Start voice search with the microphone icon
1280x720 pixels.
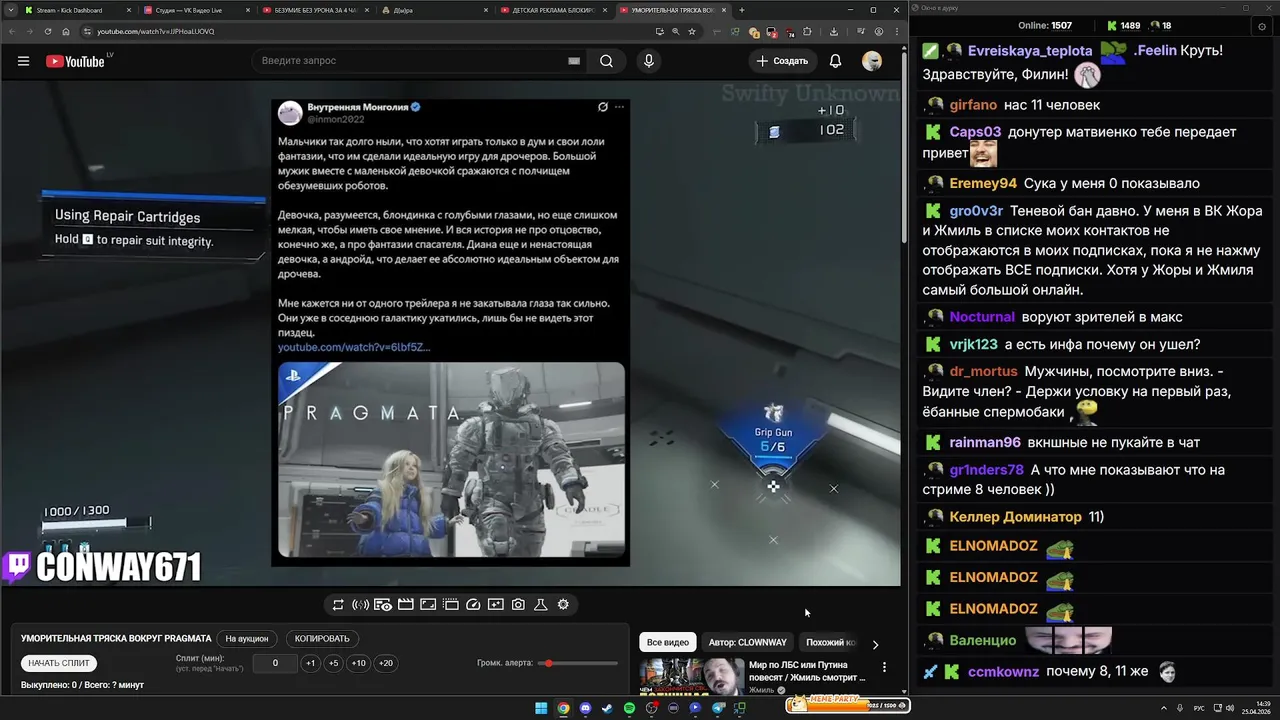pyautogui.click(x=649, y=61)
